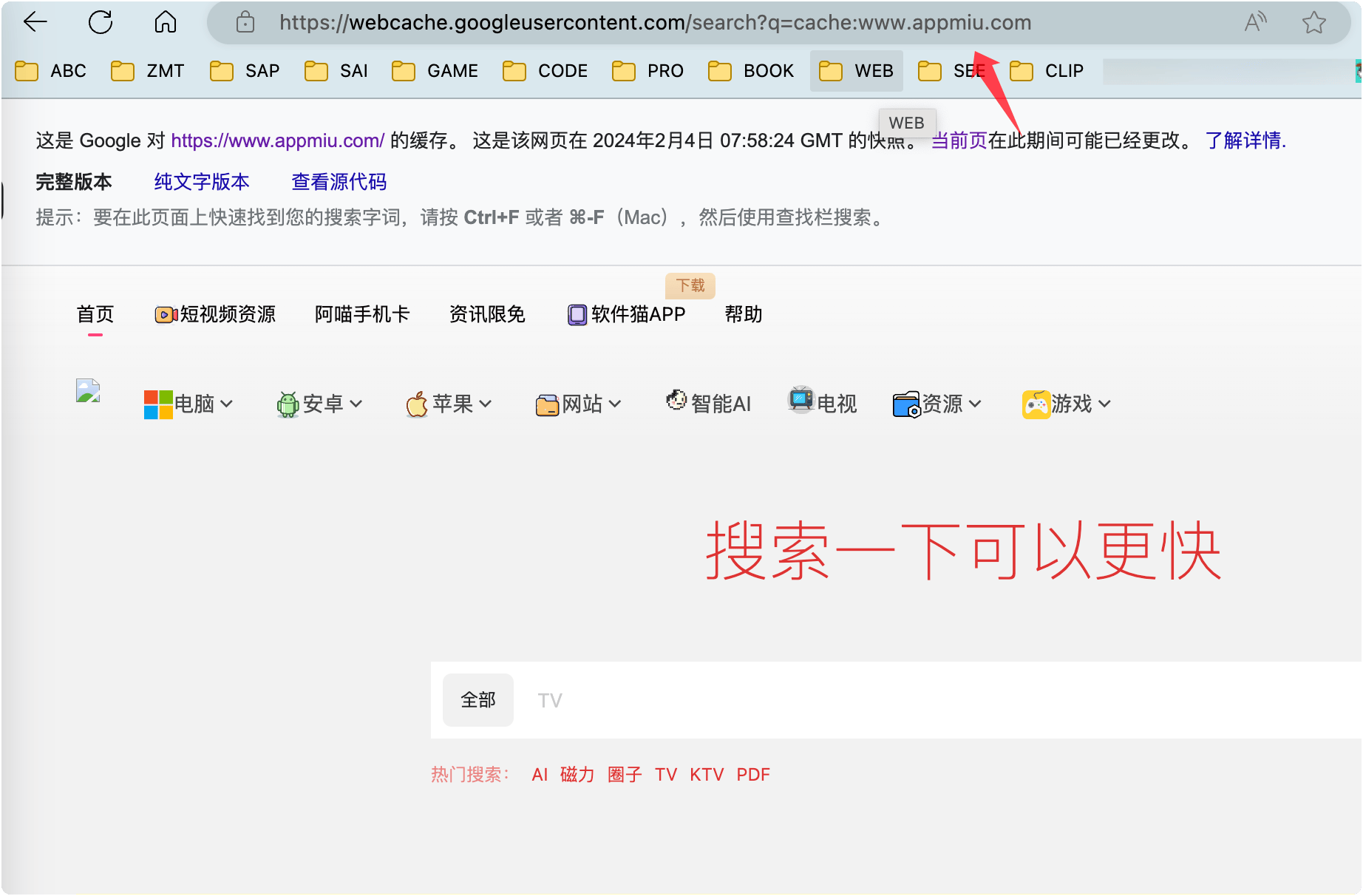Open the 智能AI category

pos(676,399)
